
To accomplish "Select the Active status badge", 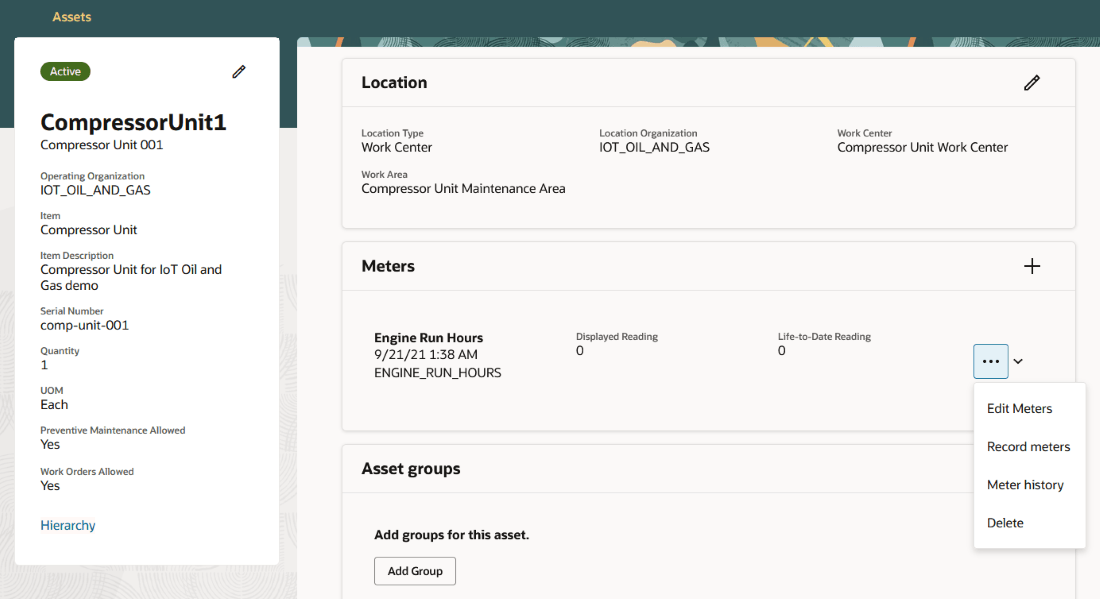I will (64, 71).
